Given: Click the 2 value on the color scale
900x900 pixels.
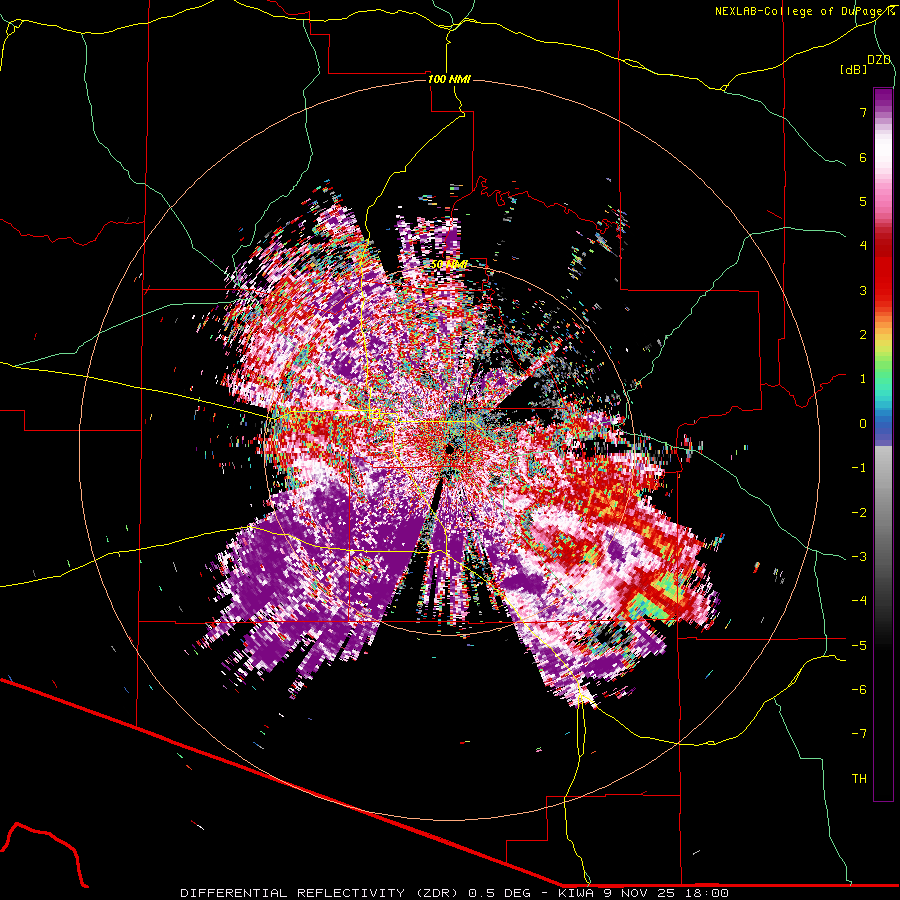Looking at the screenshot, I should (863, 335).
